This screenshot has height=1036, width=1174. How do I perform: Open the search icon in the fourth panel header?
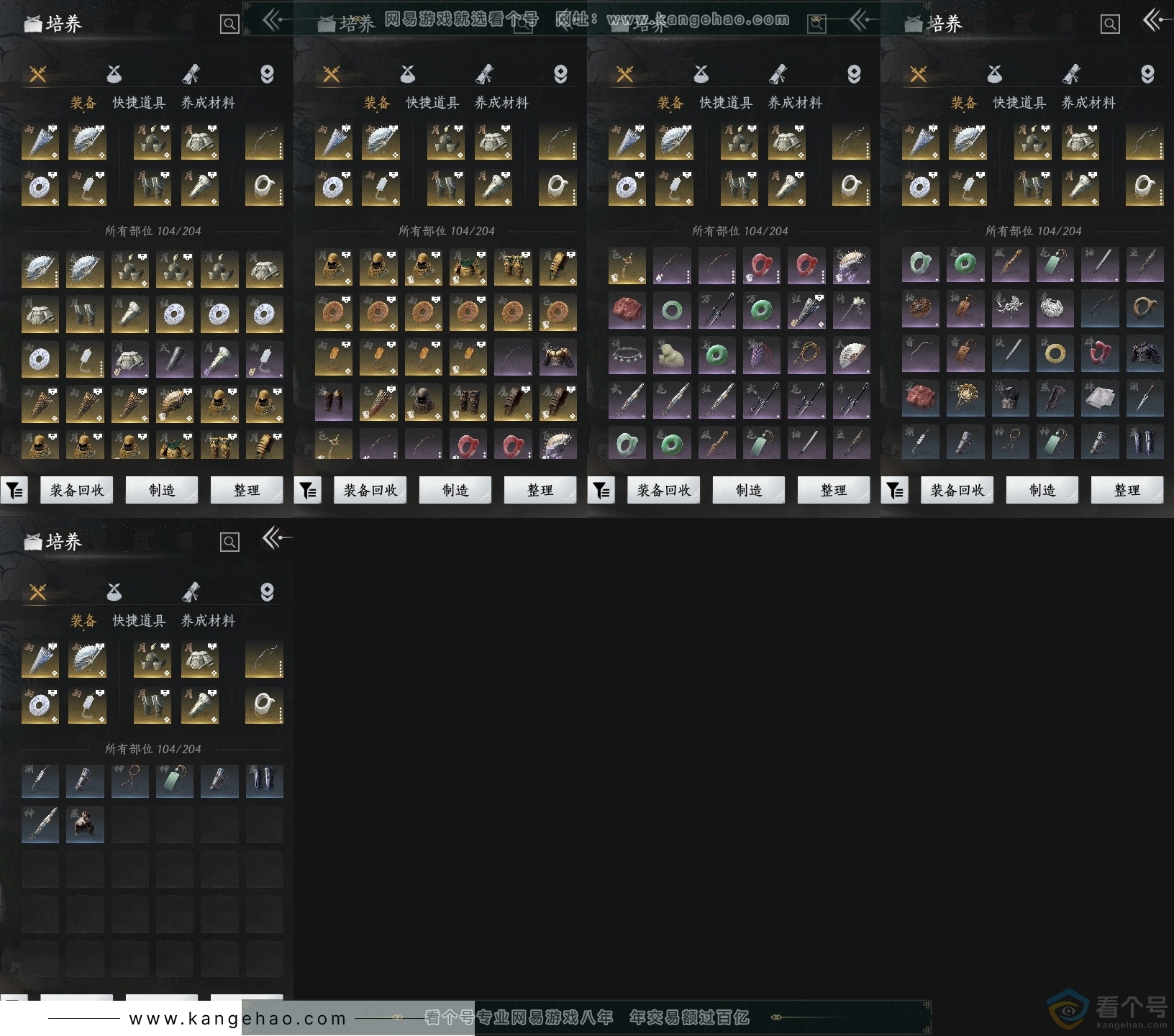[x=1110, y=24]
